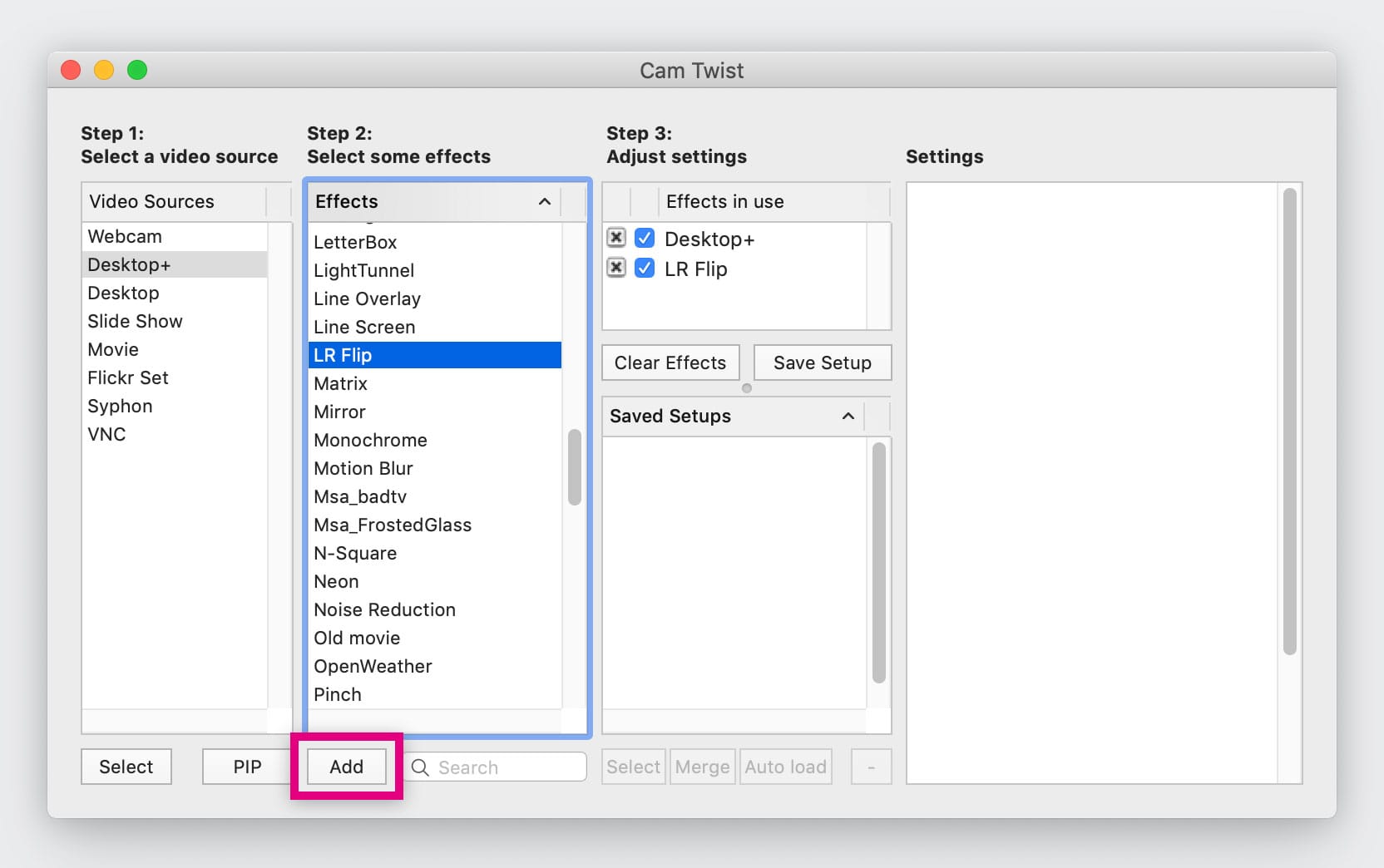Minimize the Cam Twist window
1384x868 pixels.
(x=104, y=70)
